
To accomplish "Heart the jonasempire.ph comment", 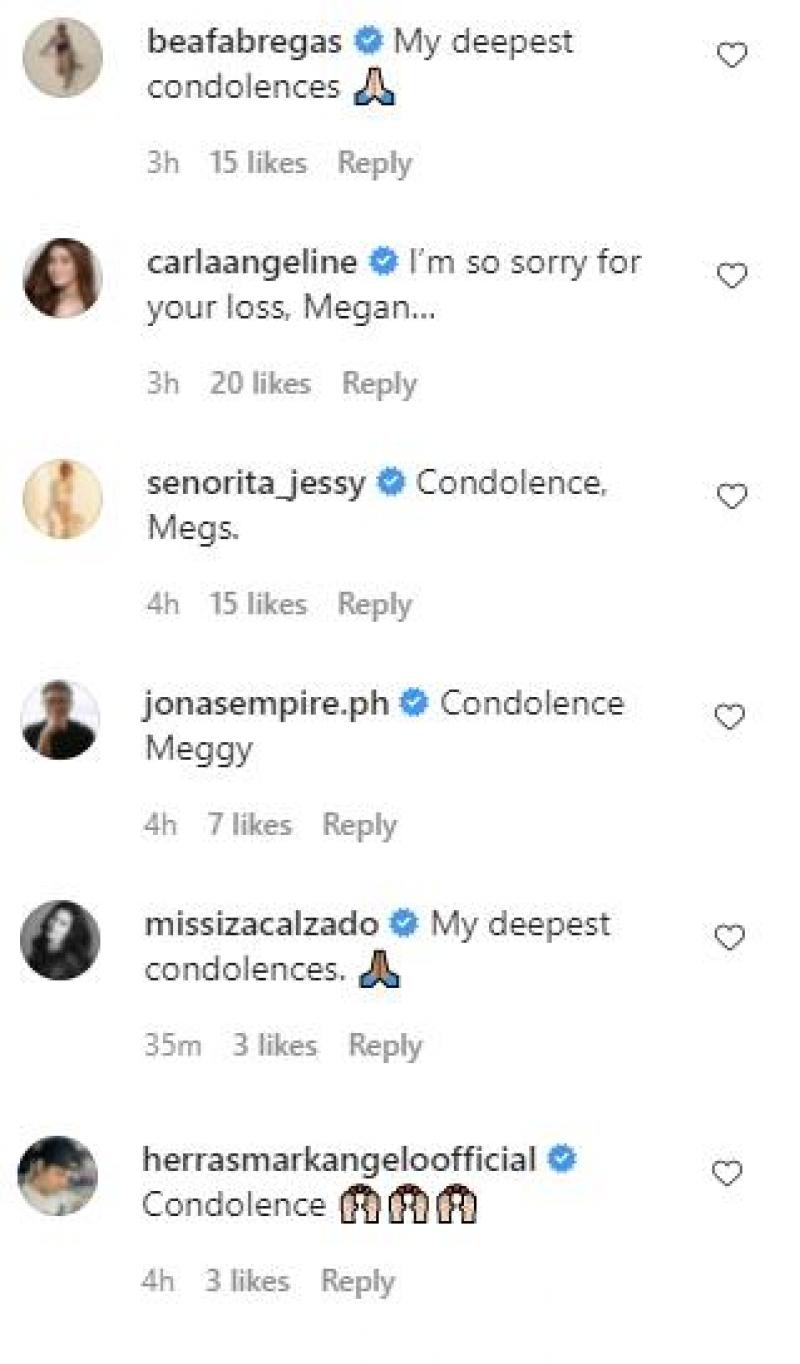I will pyautogui.click(x=732, y=717).
